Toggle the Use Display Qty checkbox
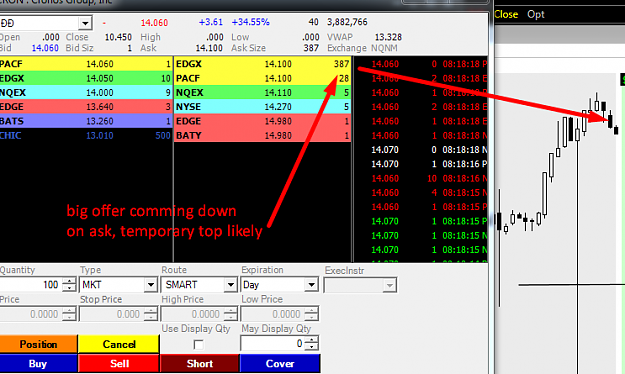 pos(198,344)
